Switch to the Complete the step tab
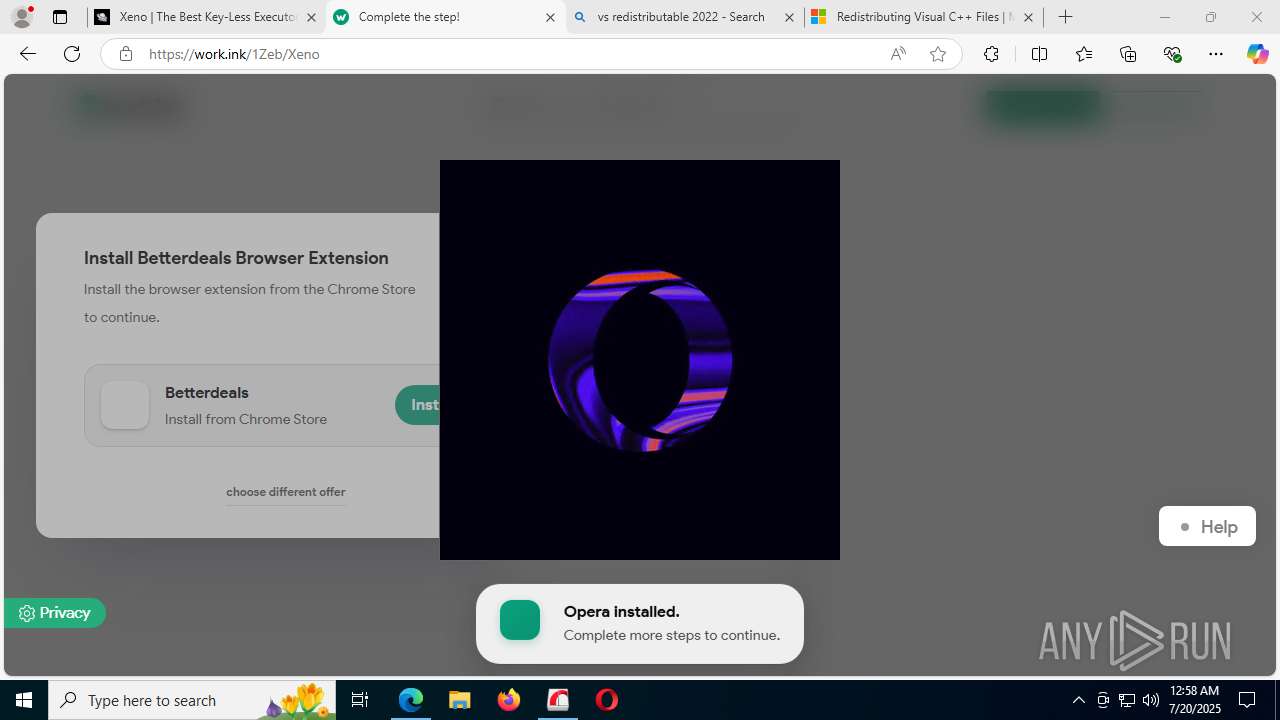1280x720 pixels. click(x=445, y=17)
